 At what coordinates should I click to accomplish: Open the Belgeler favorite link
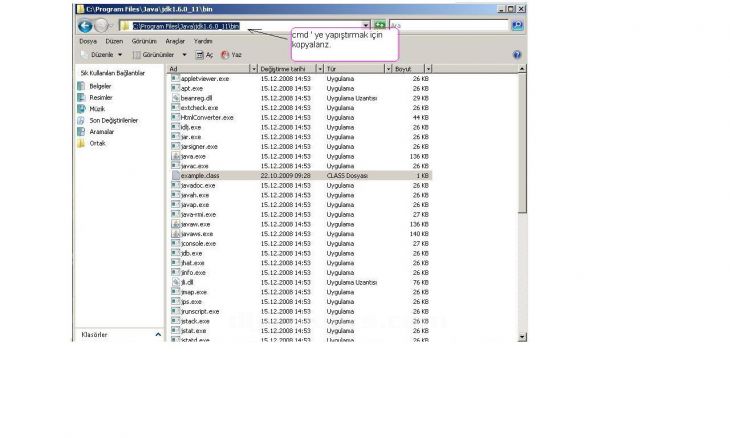click(x=100, y=86)
